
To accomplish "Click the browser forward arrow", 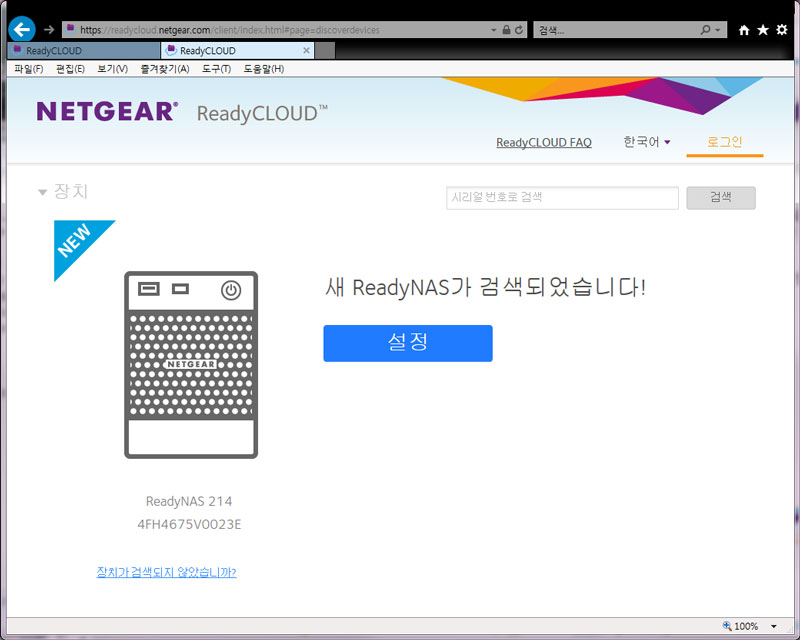I will coord(49,30).
